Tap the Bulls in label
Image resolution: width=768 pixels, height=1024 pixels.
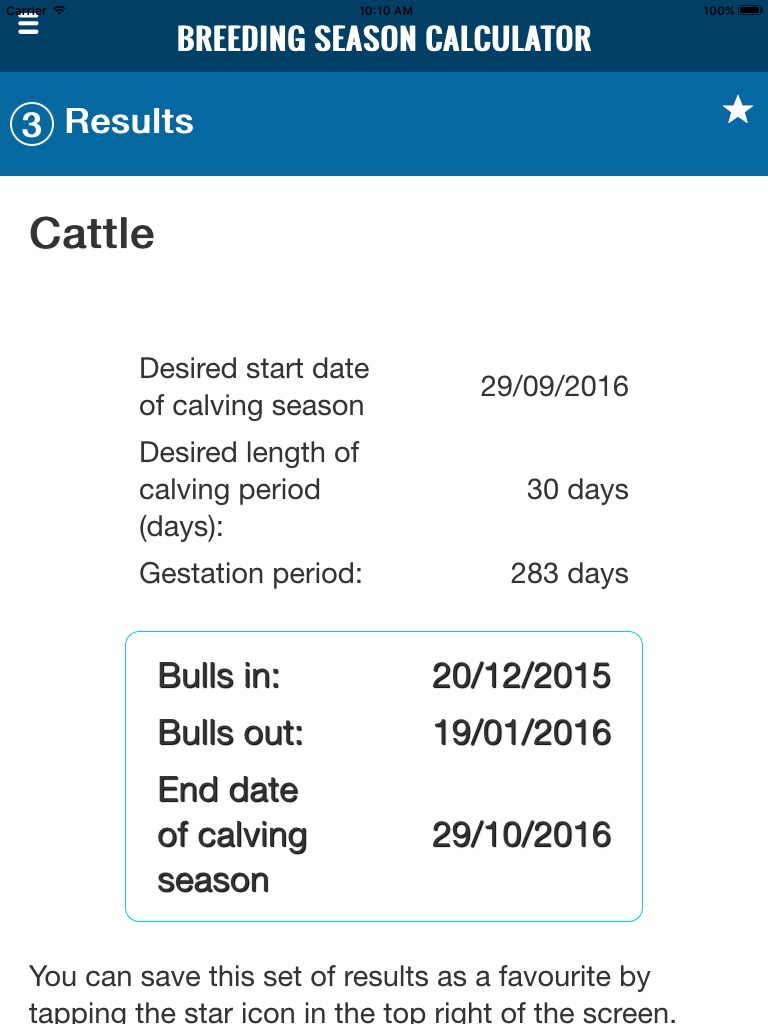219,677
